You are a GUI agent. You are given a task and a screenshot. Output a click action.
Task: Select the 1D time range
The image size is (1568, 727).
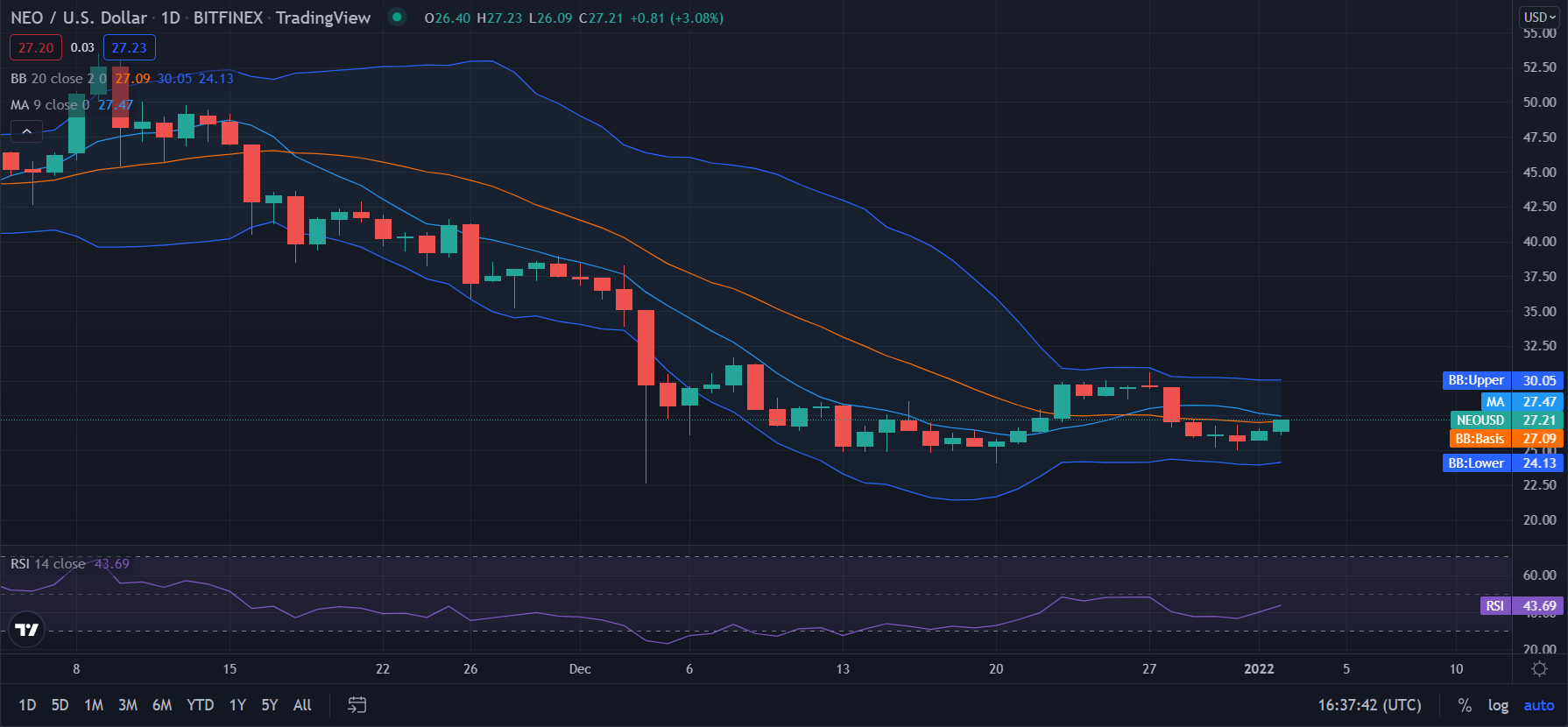tap(27, 705)
